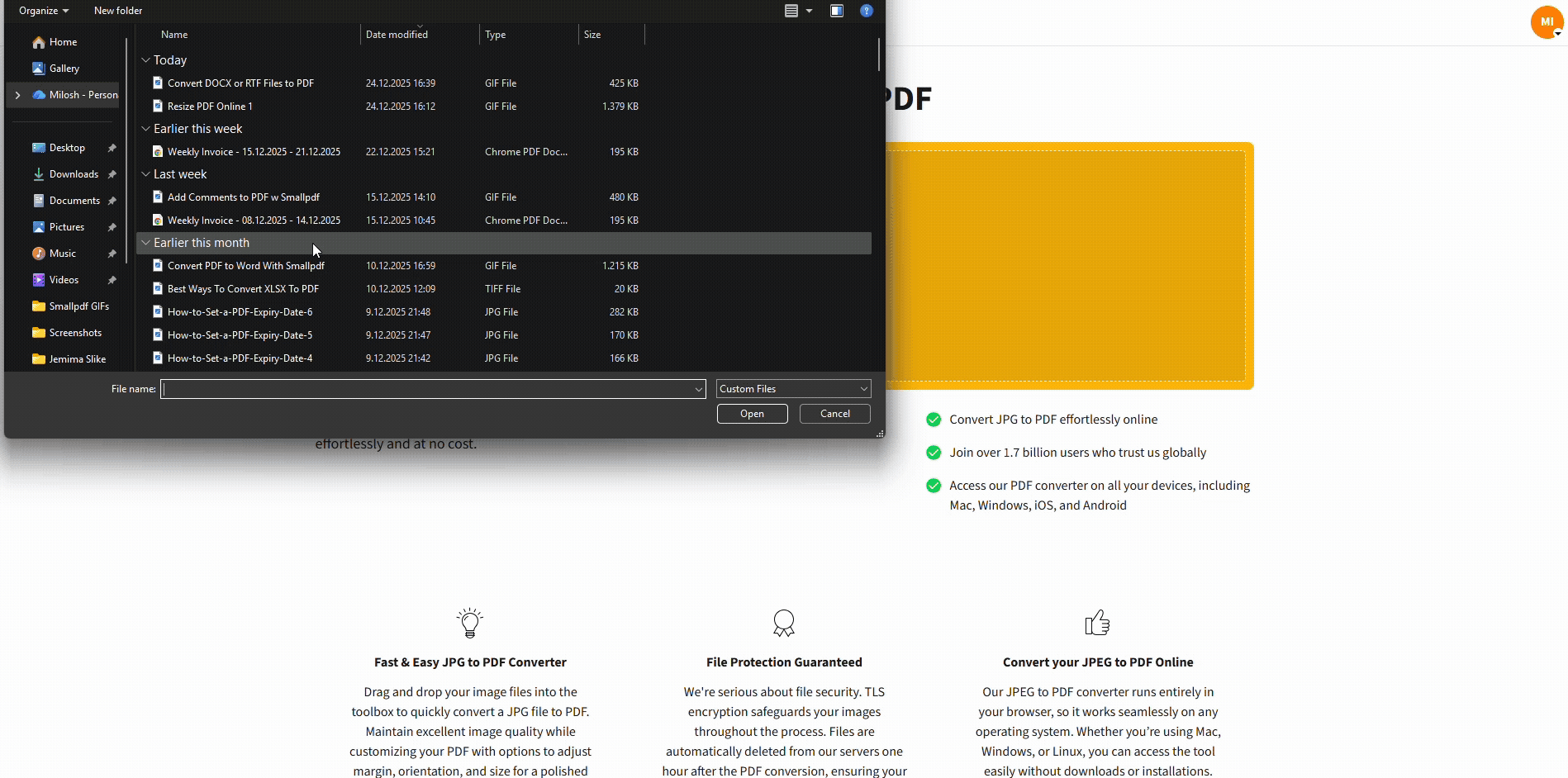Select Add Comments to PDF w Smallpdf
The width and height of the screenshot is (1568, 778).
(x=244, y=197)
